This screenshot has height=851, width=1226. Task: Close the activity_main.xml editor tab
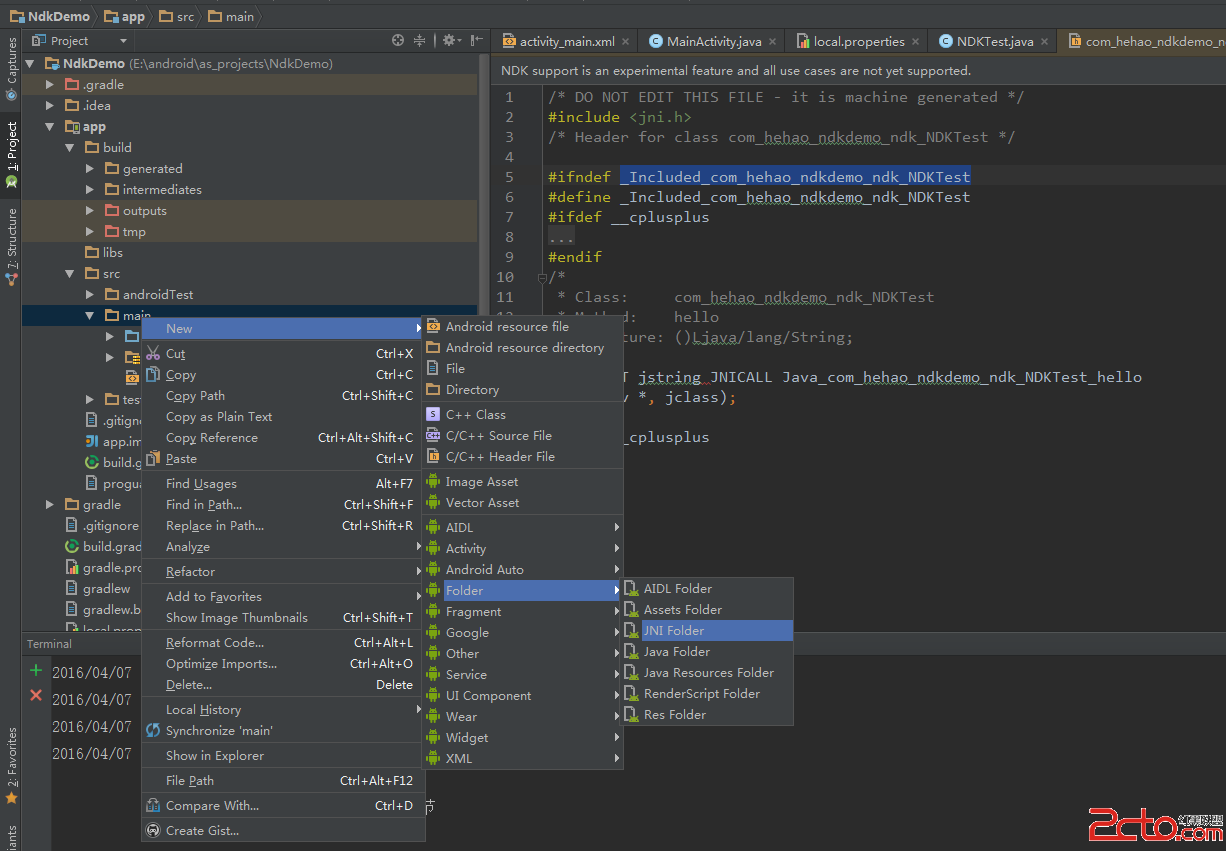tap(626, 42)
